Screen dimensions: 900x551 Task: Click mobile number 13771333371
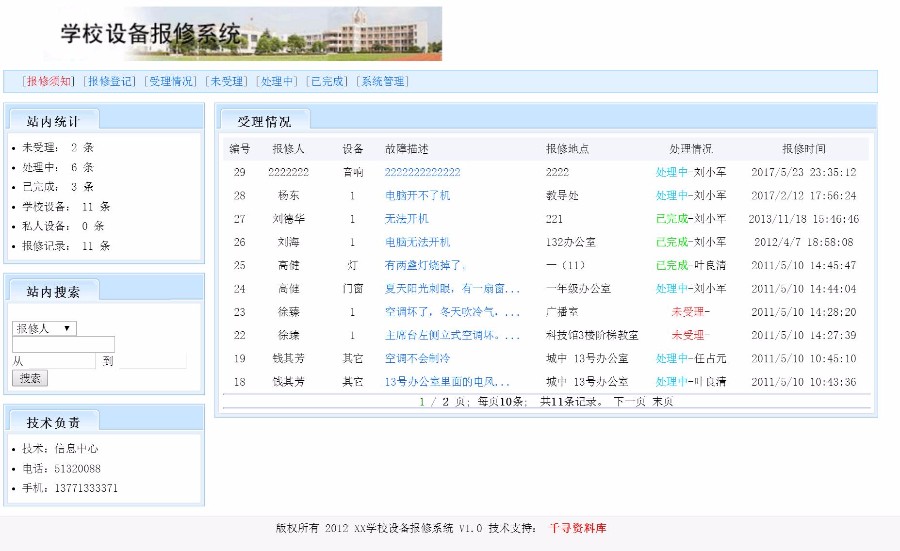(x=86, y=488)
